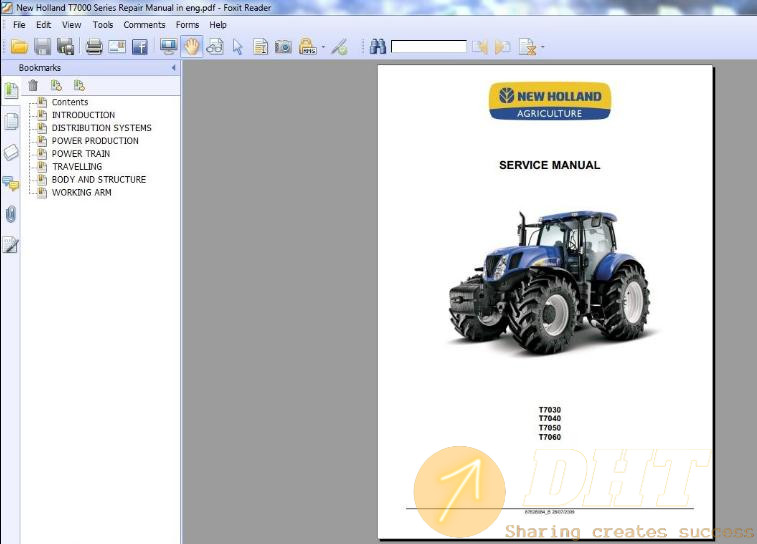The height and width of the screenshot is (544, 757).
Task: Click the search options page icon
Action: [x=527, y=47]
